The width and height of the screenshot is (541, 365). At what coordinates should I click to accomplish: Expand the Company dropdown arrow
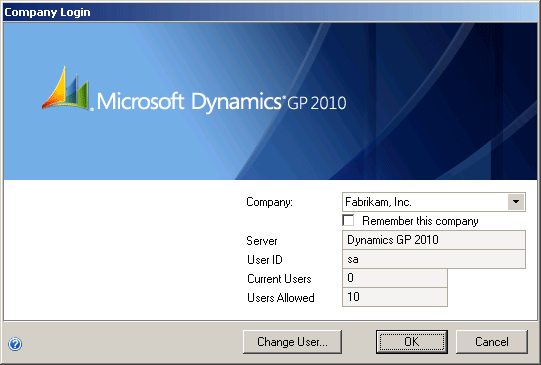516,202
